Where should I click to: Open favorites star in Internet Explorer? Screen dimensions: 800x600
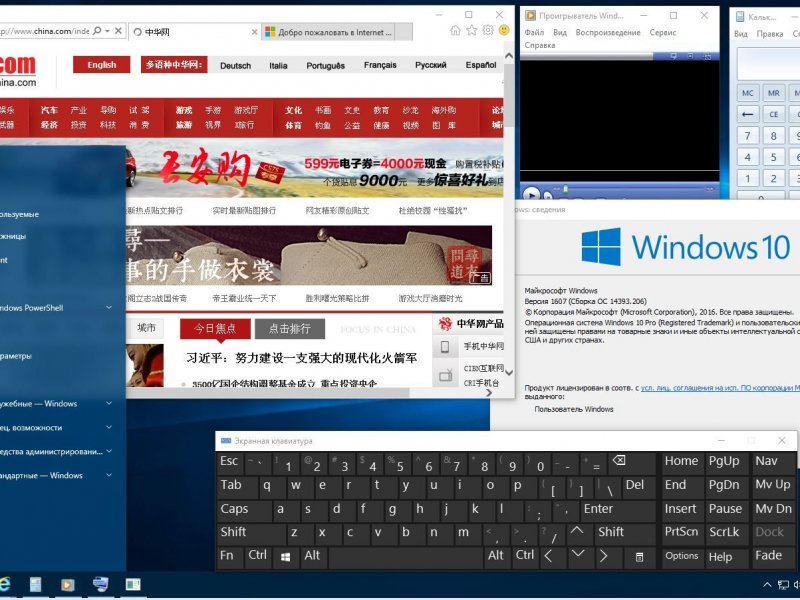(x=471, y=31)
